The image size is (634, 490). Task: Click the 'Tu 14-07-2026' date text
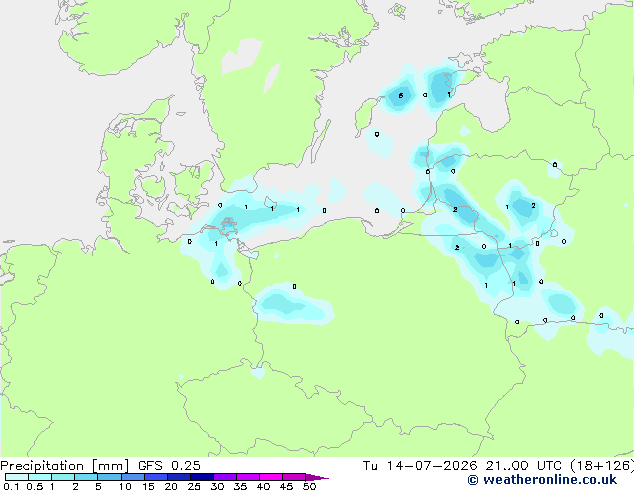(x=420, y=466)
